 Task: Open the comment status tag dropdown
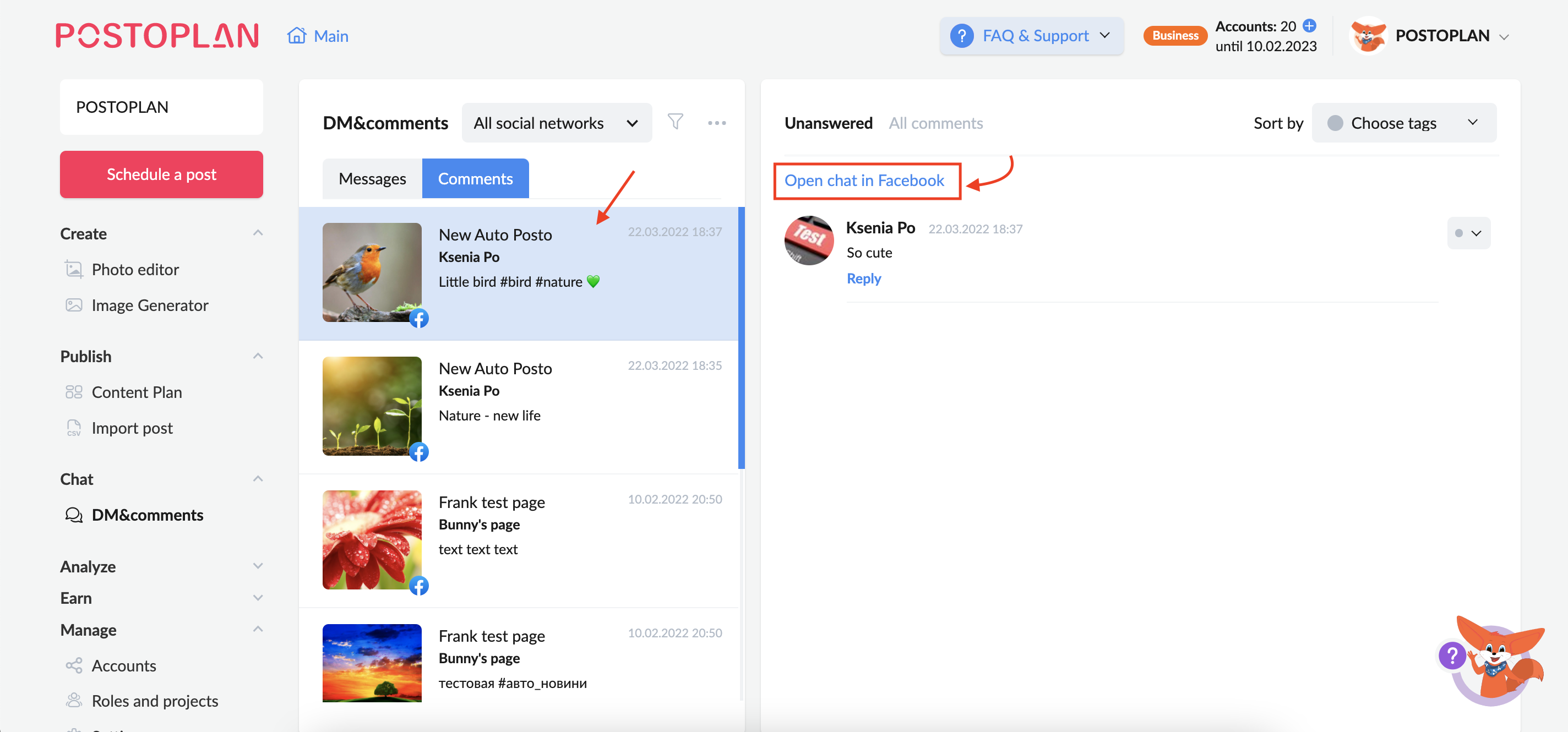1468,233
